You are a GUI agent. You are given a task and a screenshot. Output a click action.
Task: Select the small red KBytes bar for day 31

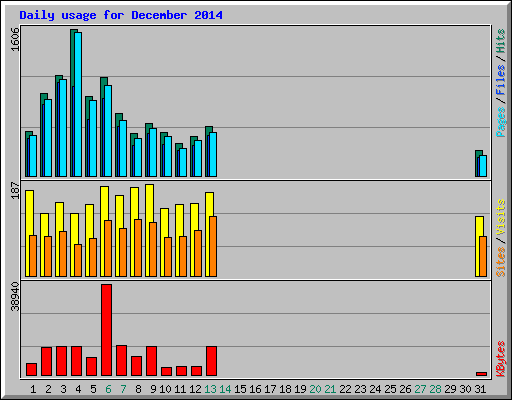coord(482,374)
